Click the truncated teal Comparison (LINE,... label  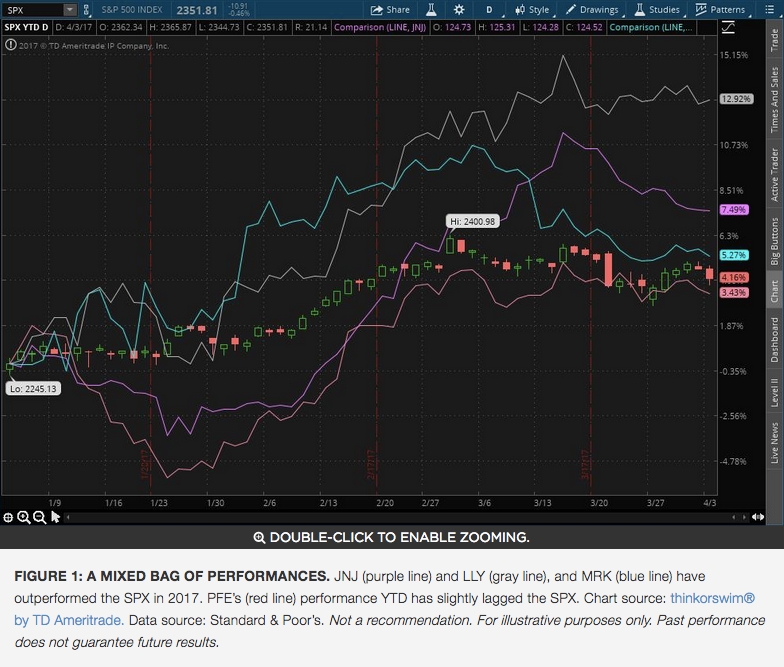(651, 27)
